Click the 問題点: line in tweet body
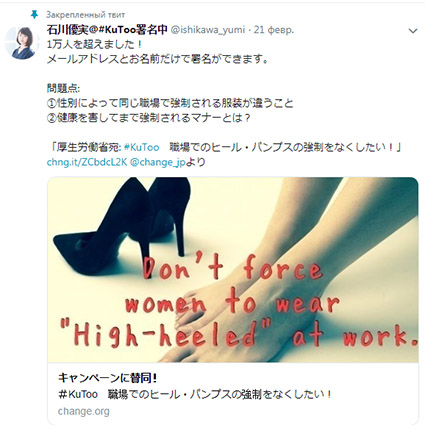The height and width of the screenshot is (425, 425). click(x=63, y=89)
